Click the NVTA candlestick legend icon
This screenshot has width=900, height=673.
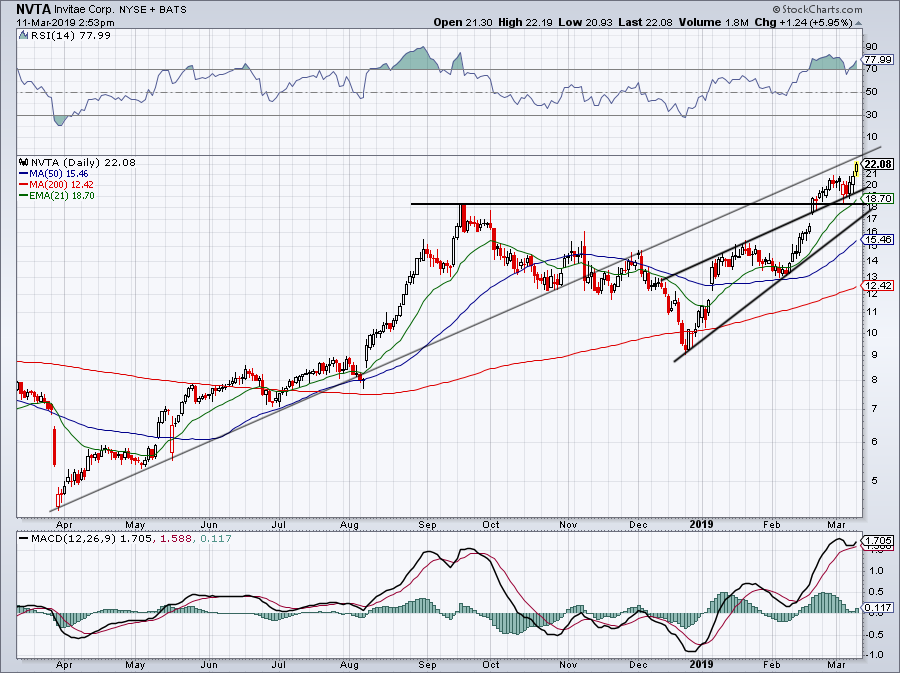click(x=24, y=162)
